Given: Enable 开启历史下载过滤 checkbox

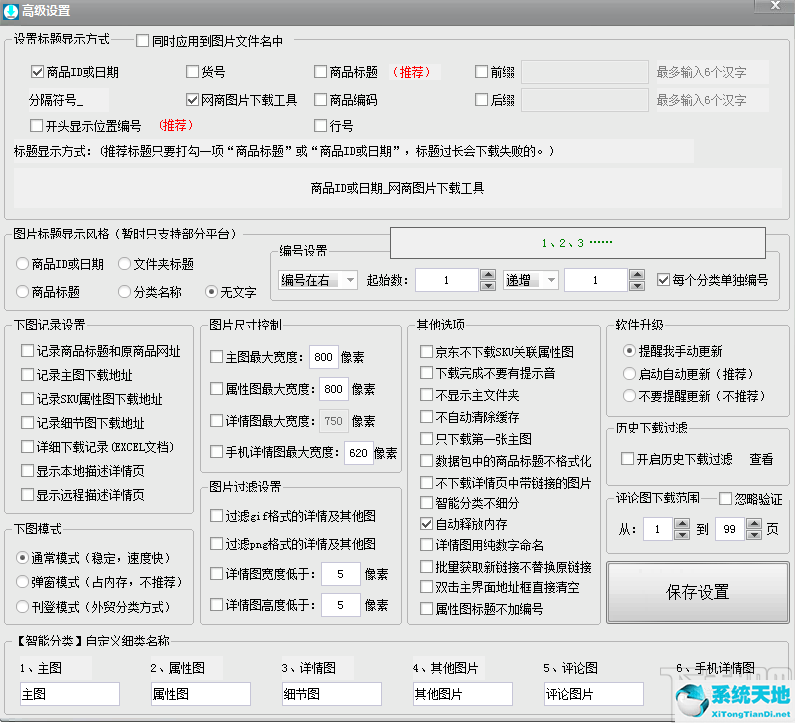Looking at the screenshot, I should coord(627,459).
